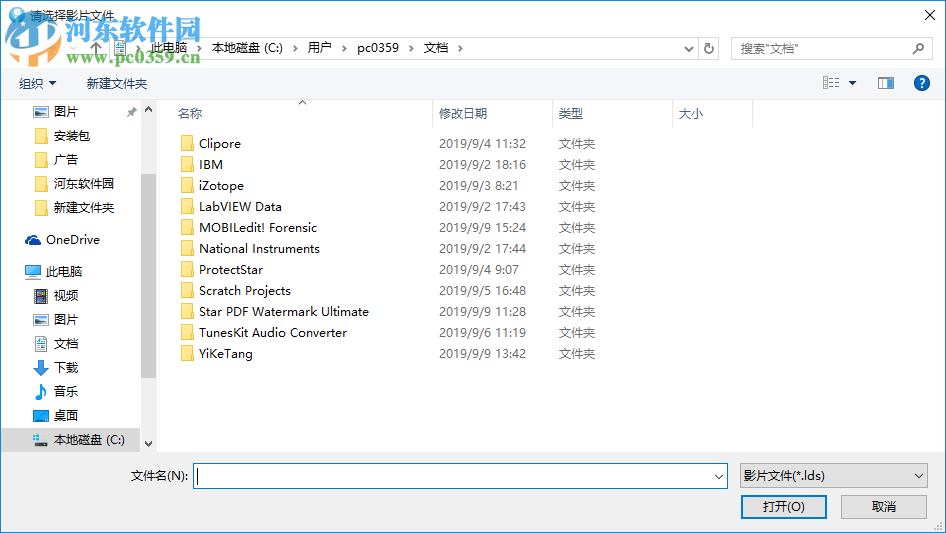Click the IBM folder icon
Screen dimensions: 946x533
click(x=187, y=165)
